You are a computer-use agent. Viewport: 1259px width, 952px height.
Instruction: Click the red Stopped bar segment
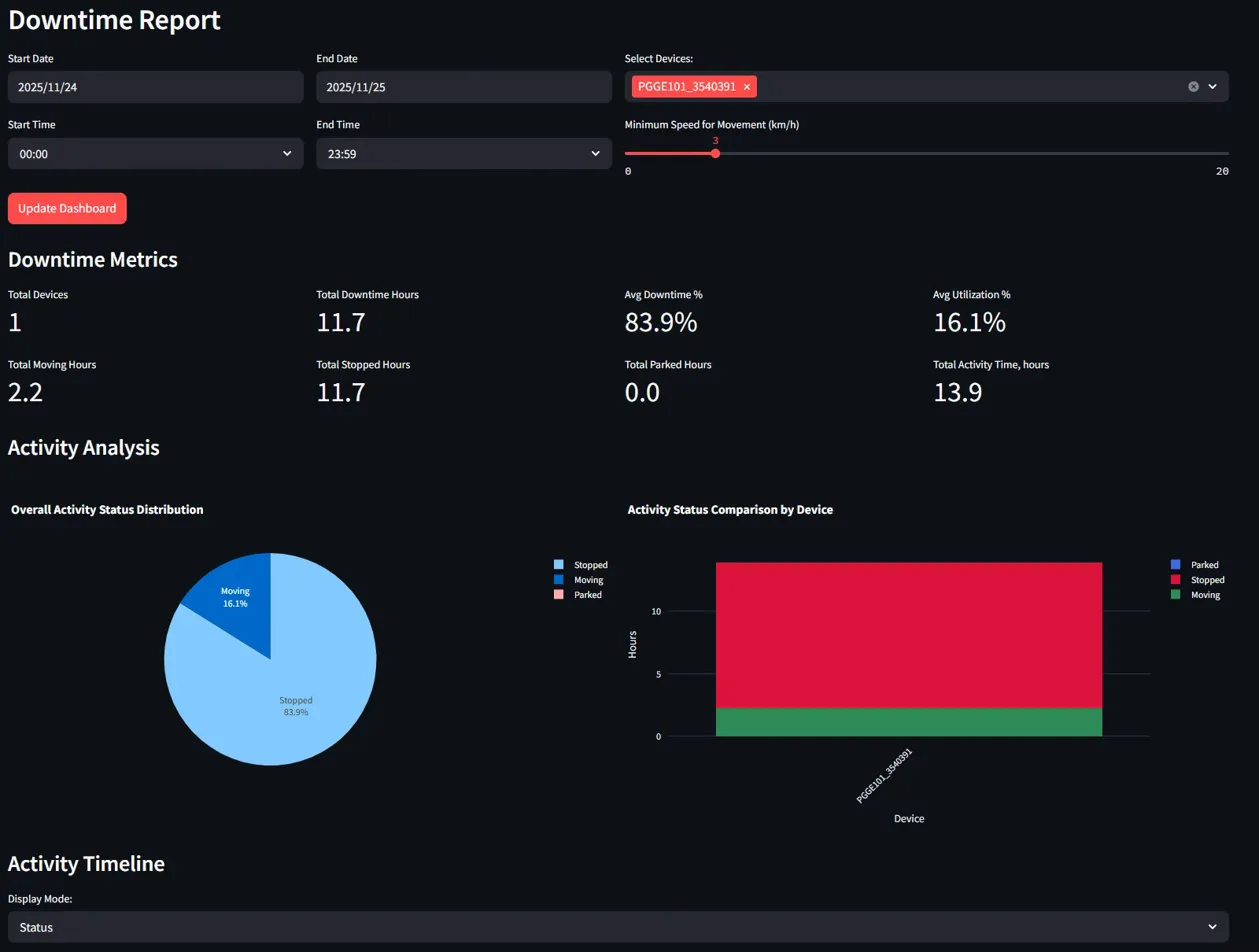click(x=908, y=635)
